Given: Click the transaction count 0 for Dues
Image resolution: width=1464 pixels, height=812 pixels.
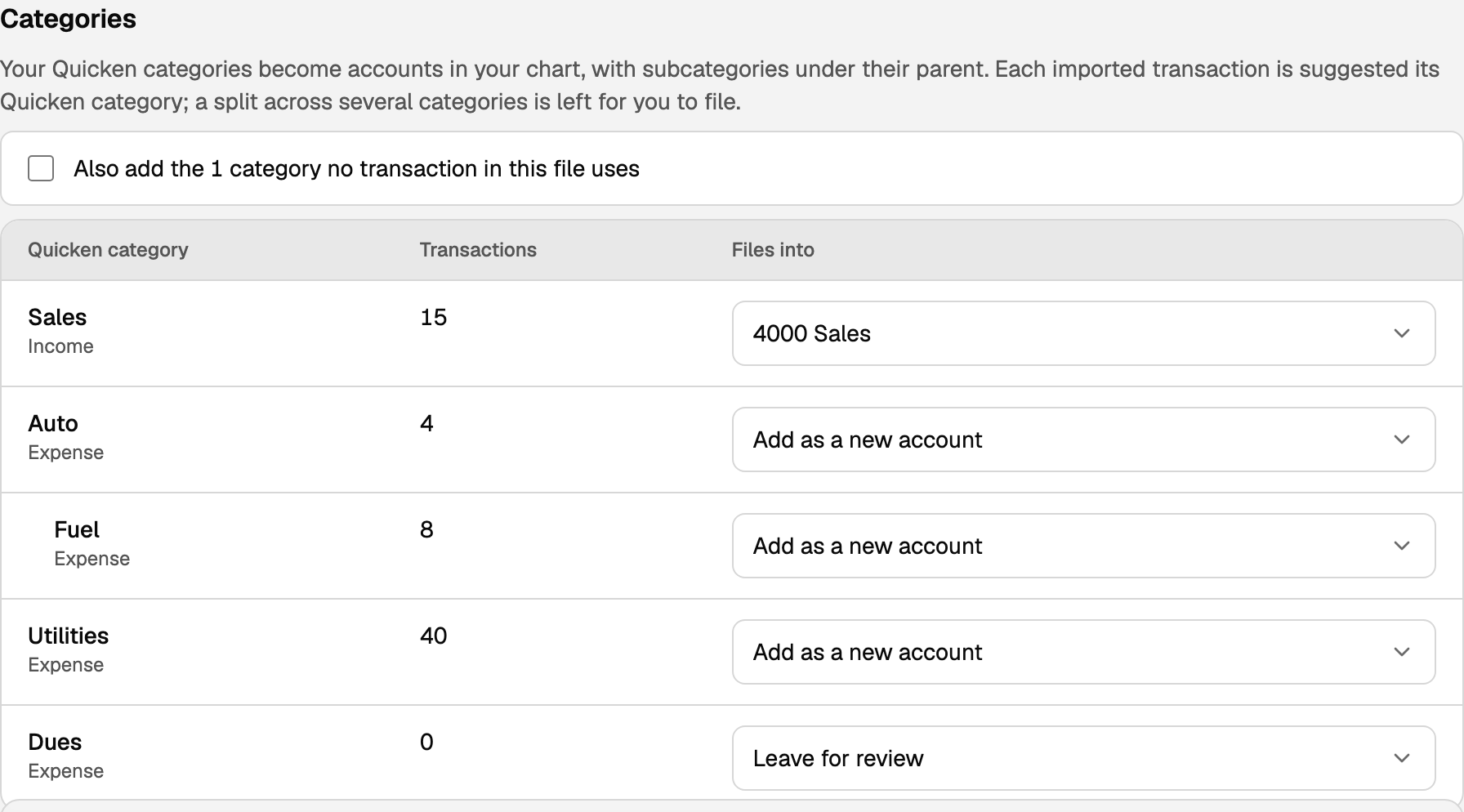Looking at the screenshot, I should pos(426,742).
